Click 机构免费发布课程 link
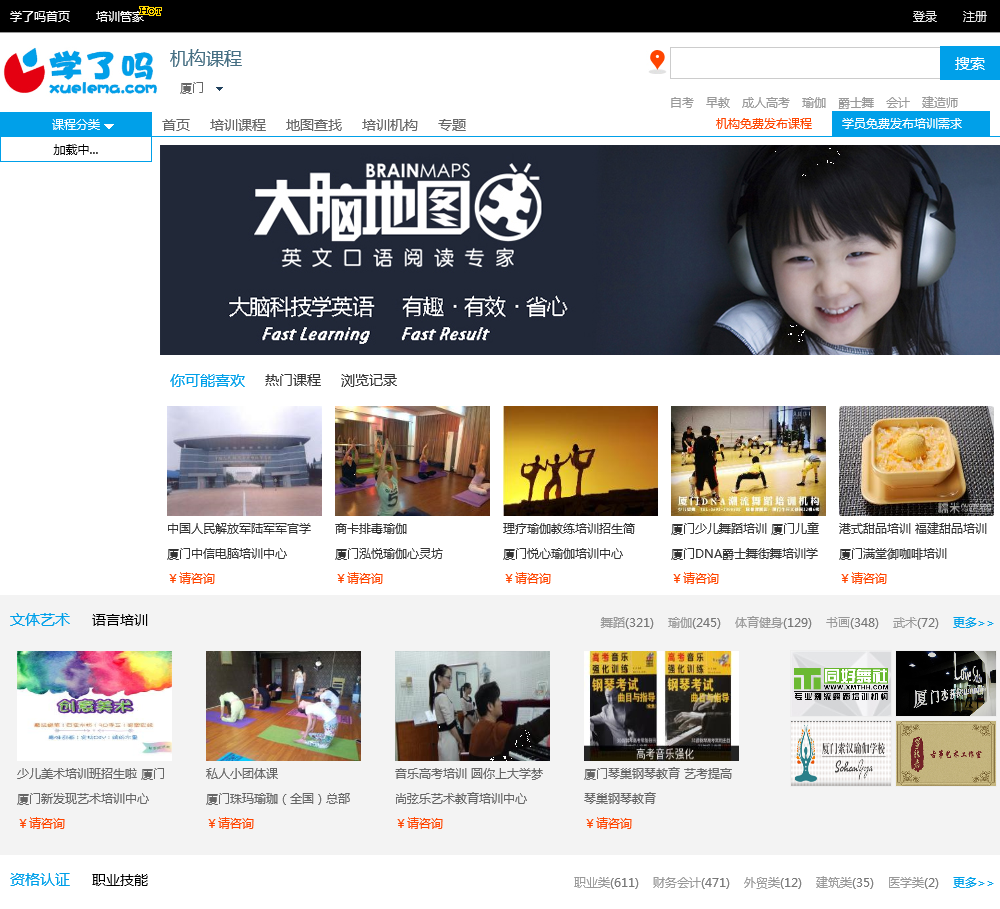The height and width of the screenshot is (909, 1000). pyautogui.click(x=763, y=124)
